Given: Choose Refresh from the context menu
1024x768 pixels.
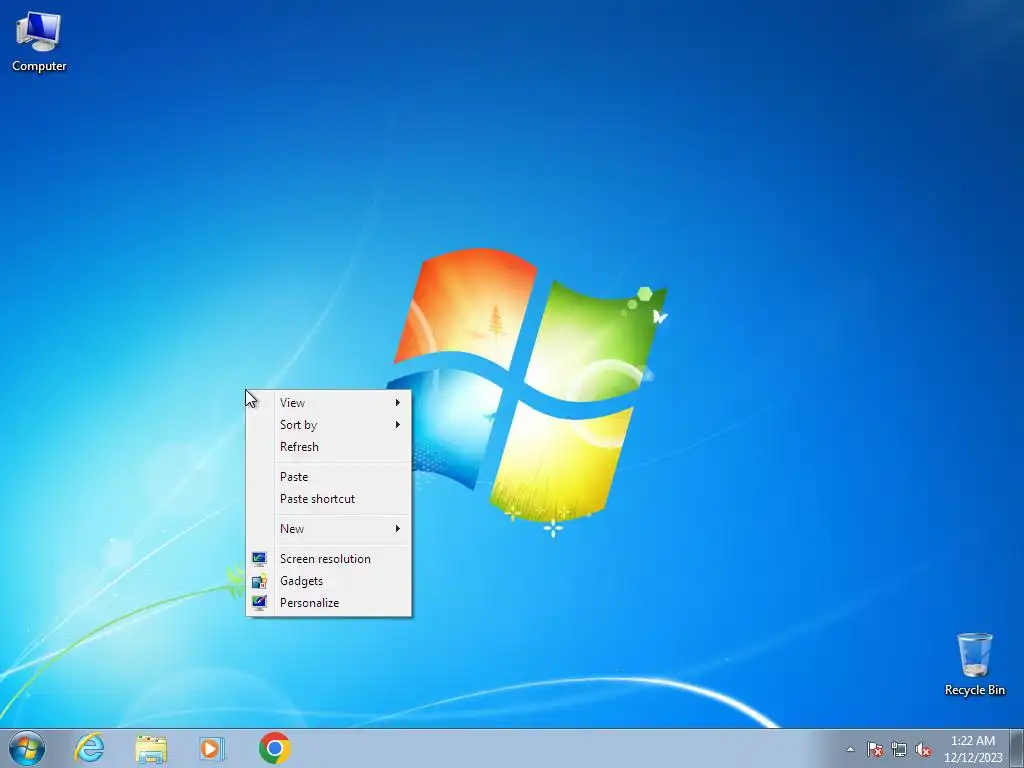Looking at the screenshot, I should point(328,447).
